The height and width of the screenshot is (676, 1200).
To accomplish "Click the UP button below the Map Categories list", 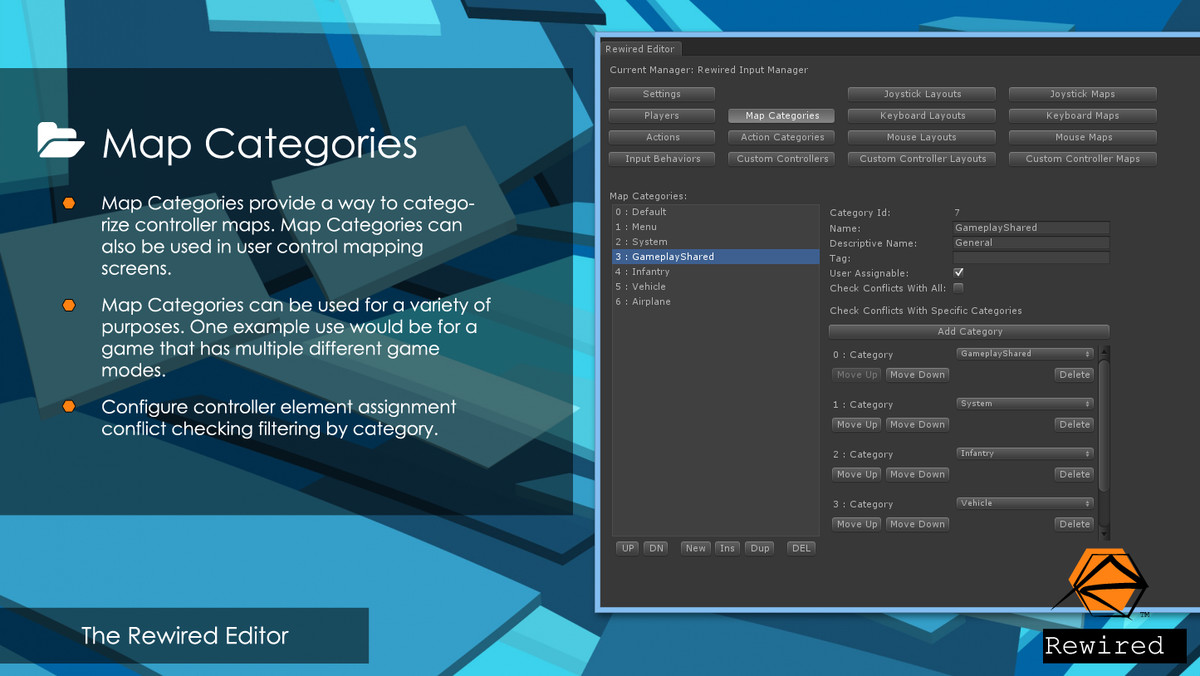I will point(628,548).
